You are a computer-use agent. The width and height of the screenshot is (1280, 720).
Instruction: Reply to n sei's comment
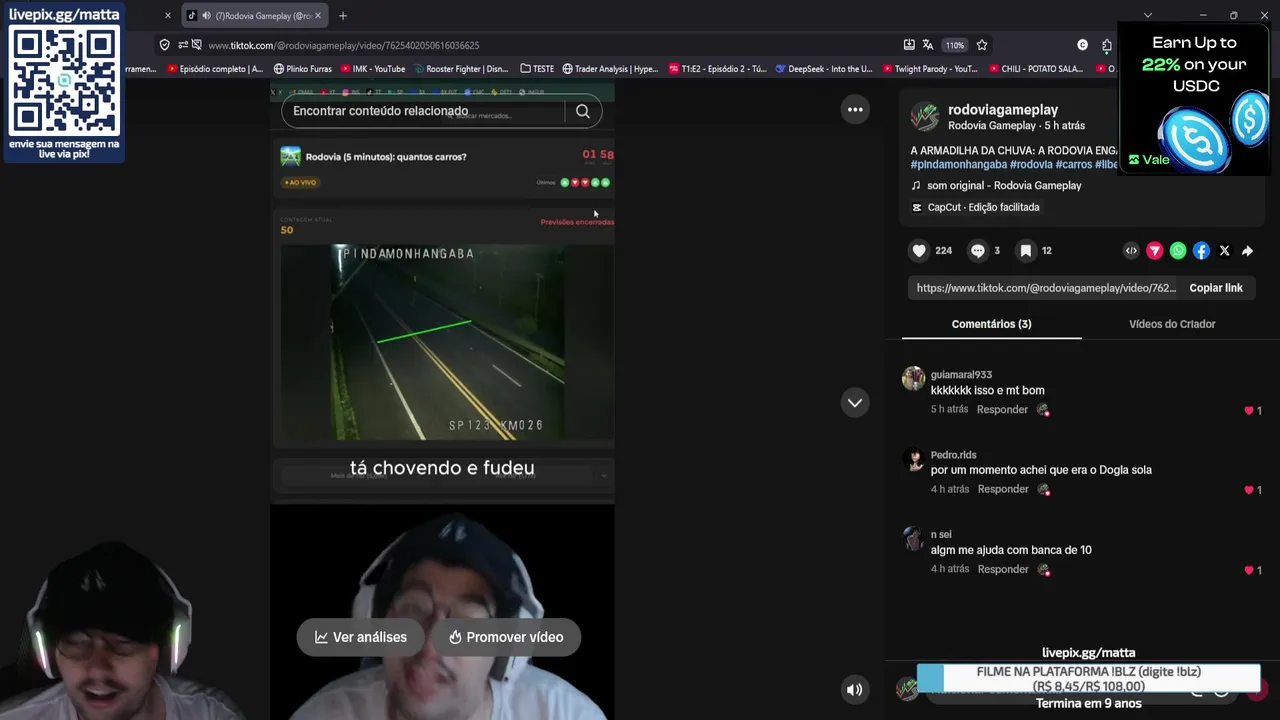click(x=1002, y=569)
